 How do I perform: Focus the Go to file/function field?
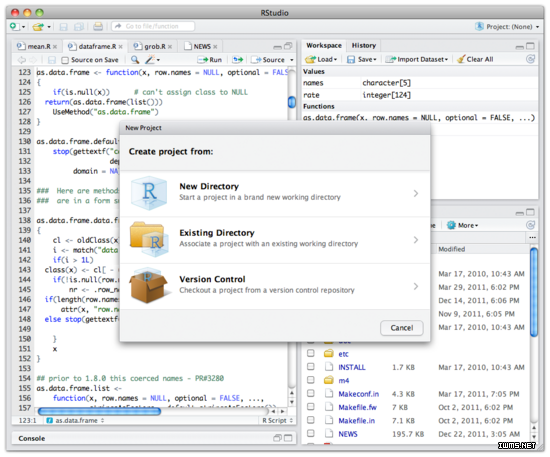point(153,26)
